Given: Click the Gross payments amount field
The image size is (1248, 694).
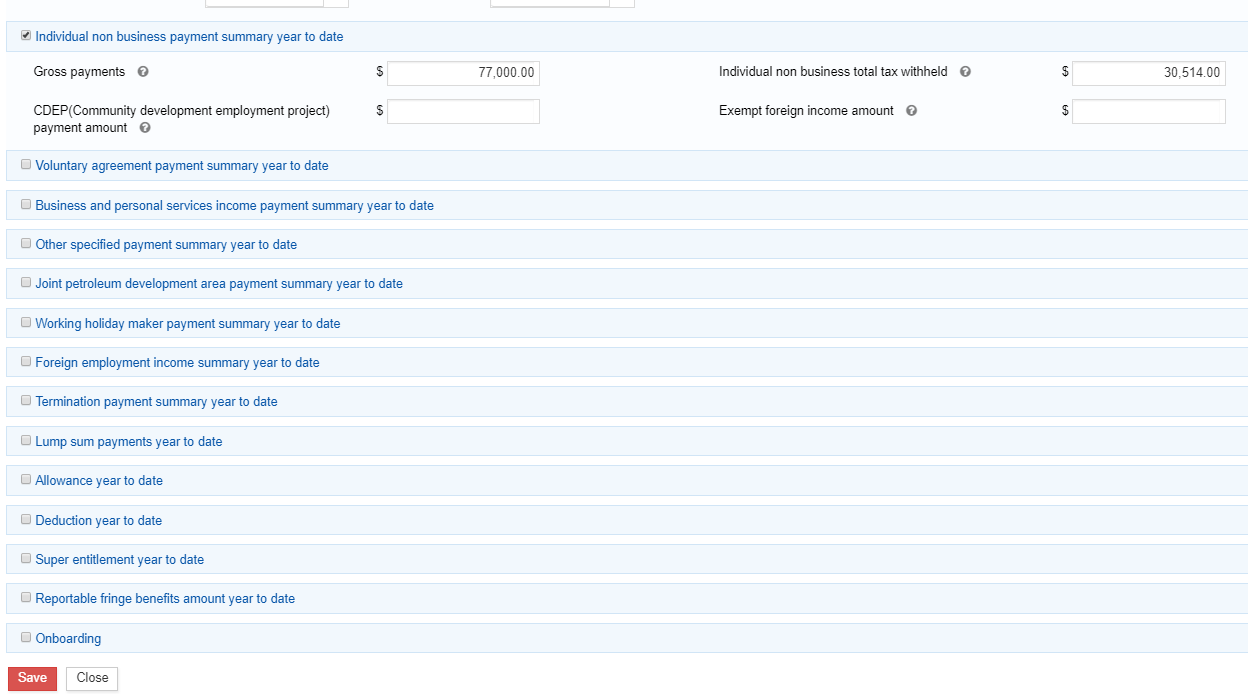Looking at the screenshot, I should click(x=463, y=73).
